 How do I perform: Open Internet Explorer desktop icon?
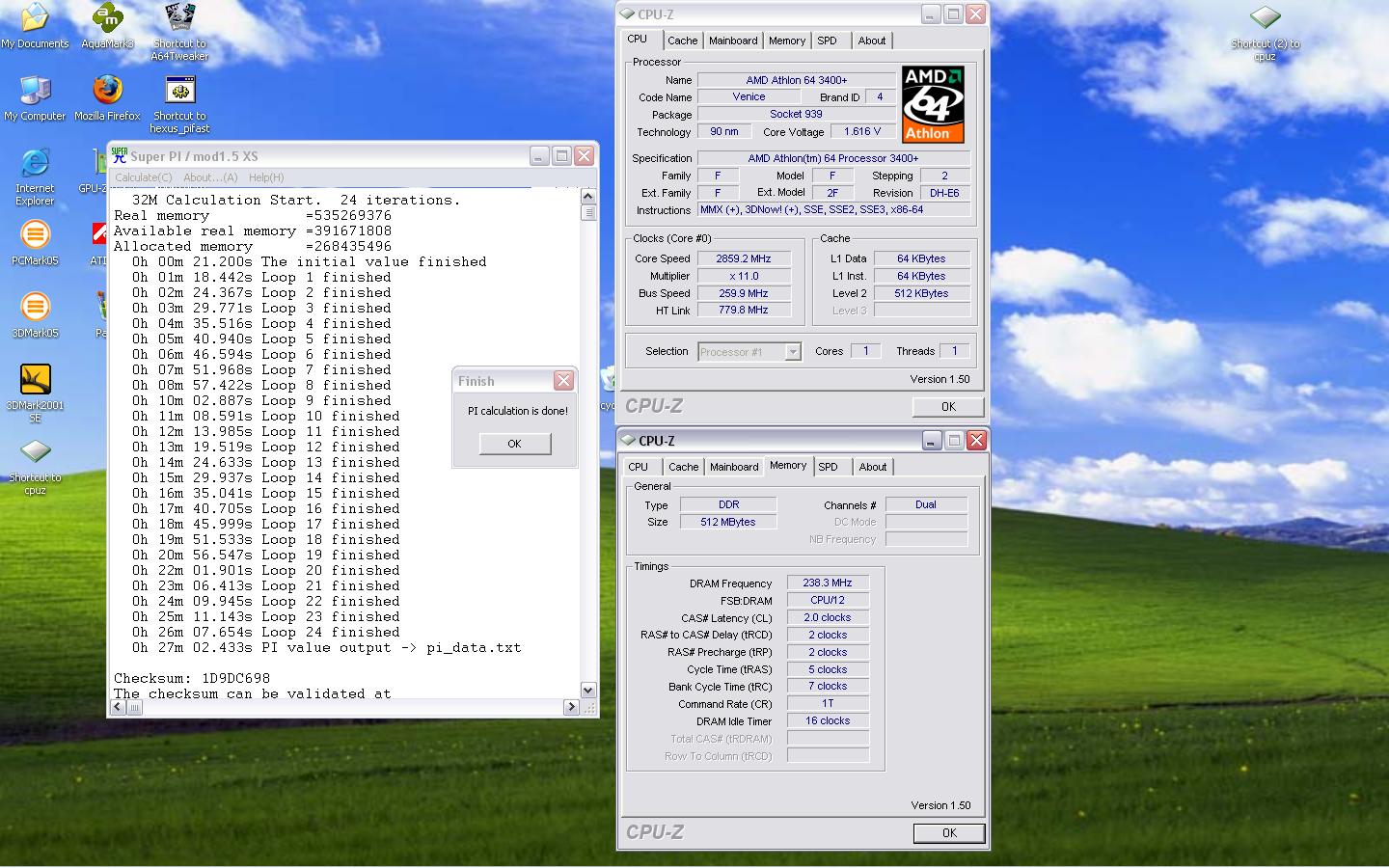pos(35,176)
